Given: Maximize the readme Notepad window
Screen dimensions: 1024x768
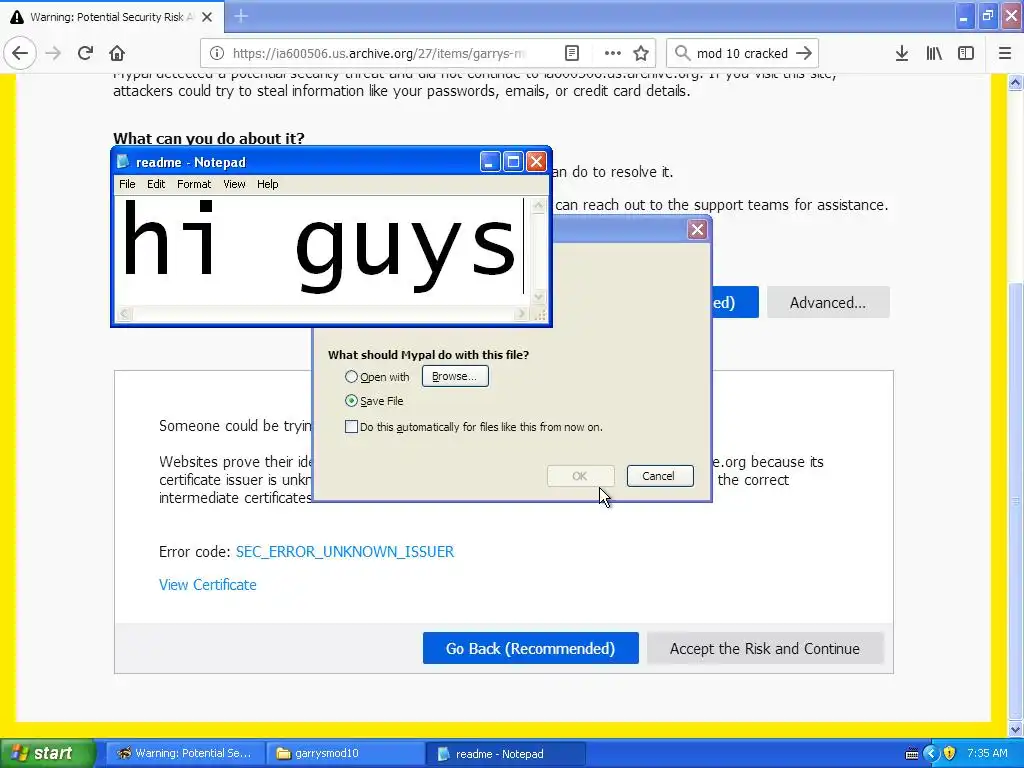Looking at the screenshot, I should coord(513,162).
